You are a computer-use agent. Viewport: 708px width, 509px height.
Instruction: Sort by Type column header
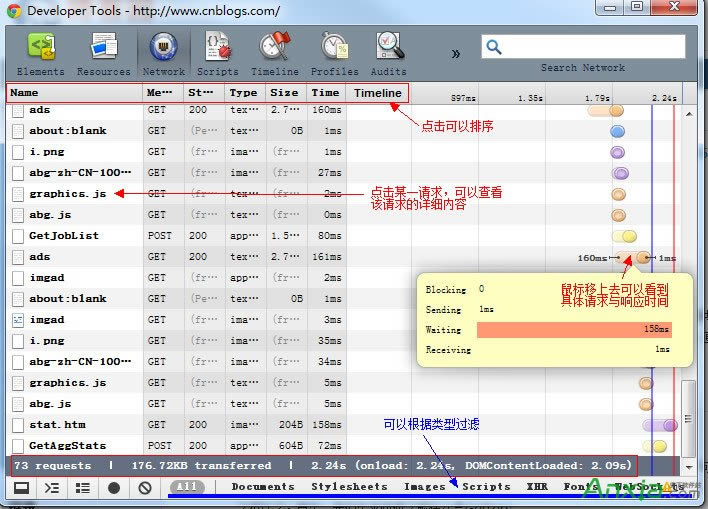click(x=245, y=93)
